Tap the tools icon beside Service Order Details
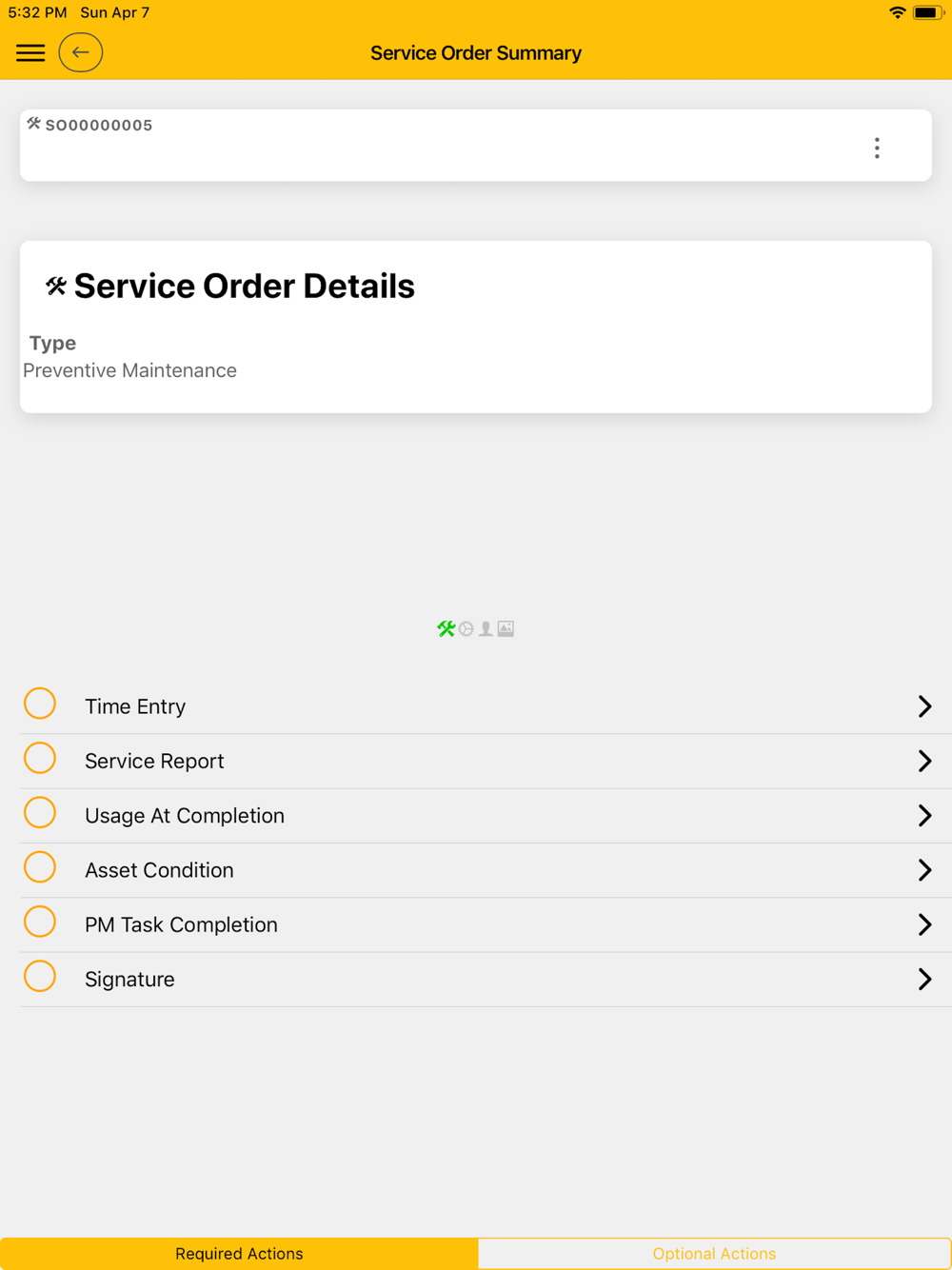Screen dimensions: 952x1270 pos(56,286)
